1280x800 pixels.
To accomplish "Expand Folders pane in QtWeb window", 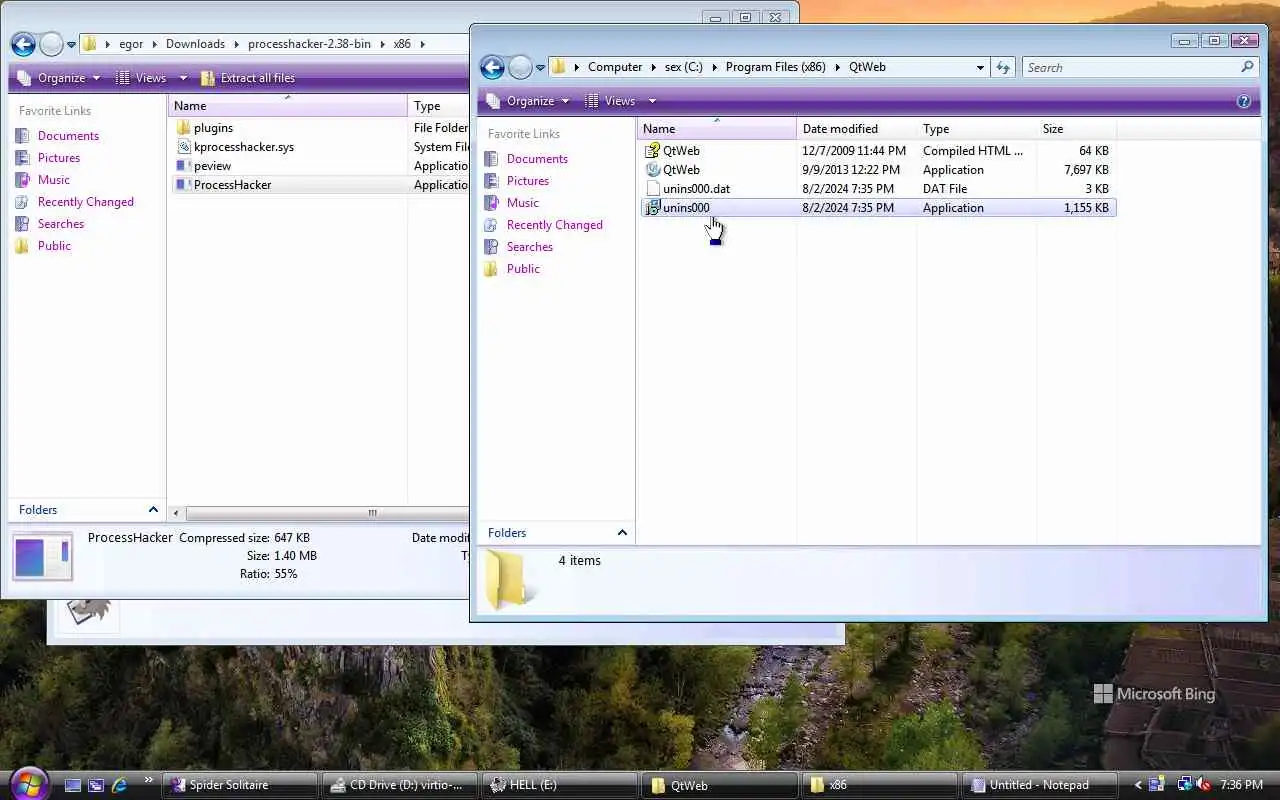I will tap(622, 533).
